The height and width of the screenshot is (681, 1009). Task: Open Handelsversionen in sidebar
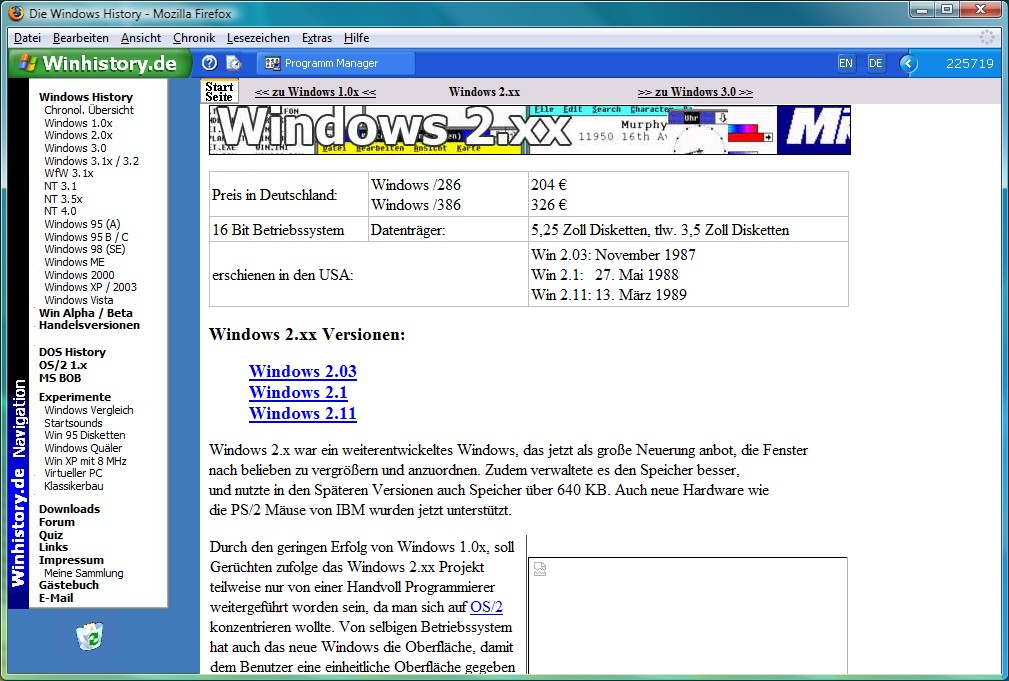[89, 325]
